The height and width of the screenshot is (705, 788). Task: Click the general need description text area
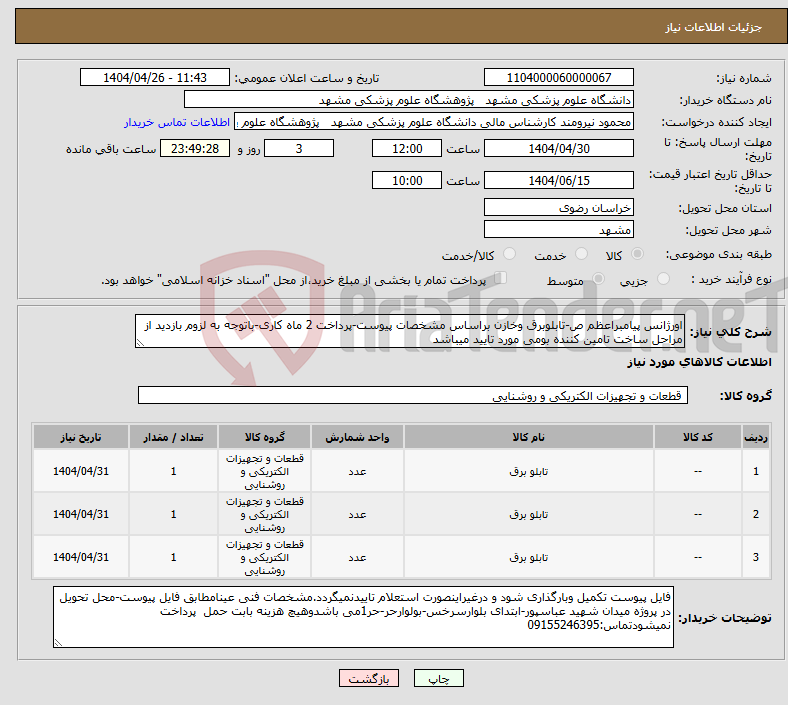coord(410,332)
